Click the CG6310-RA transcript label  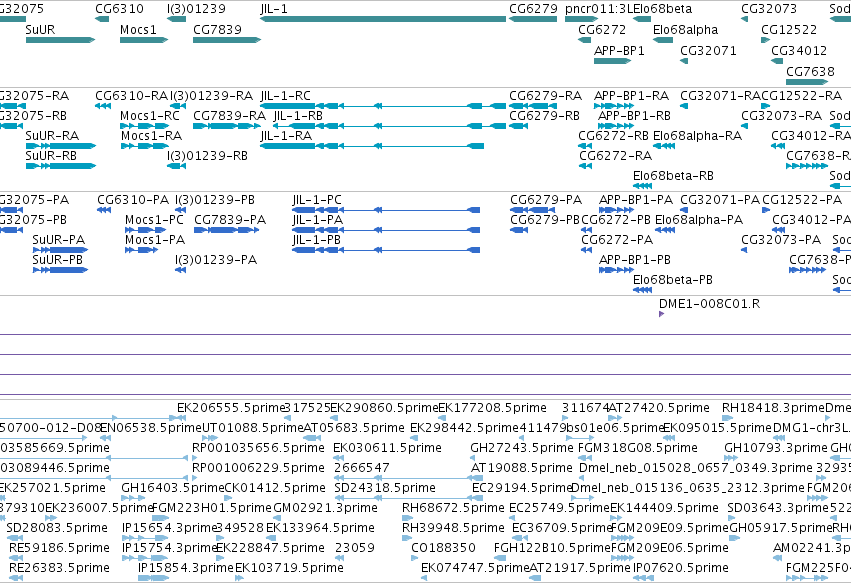(x=132, y=96)
